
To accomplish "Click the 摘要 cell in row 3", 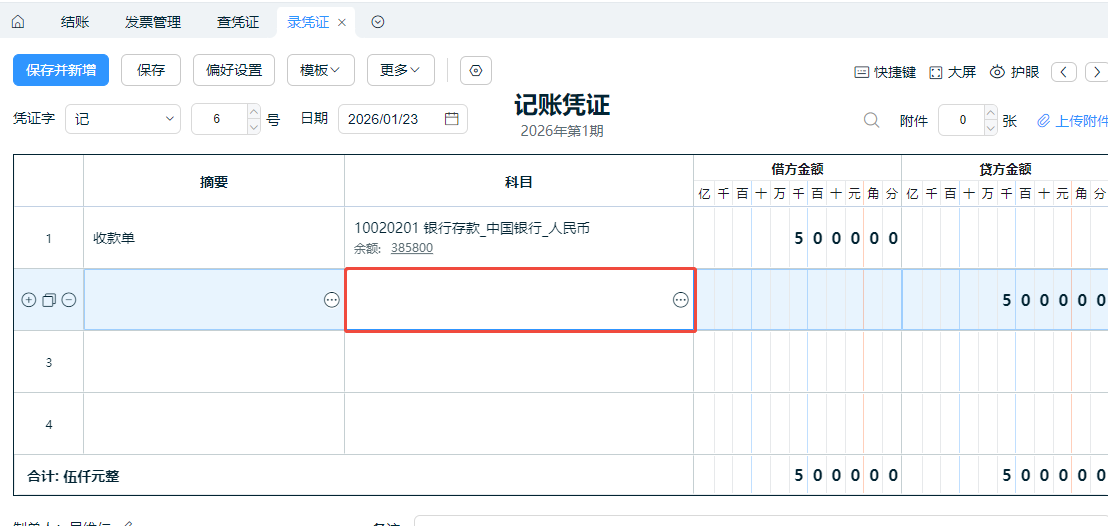I will pos(214,362).
